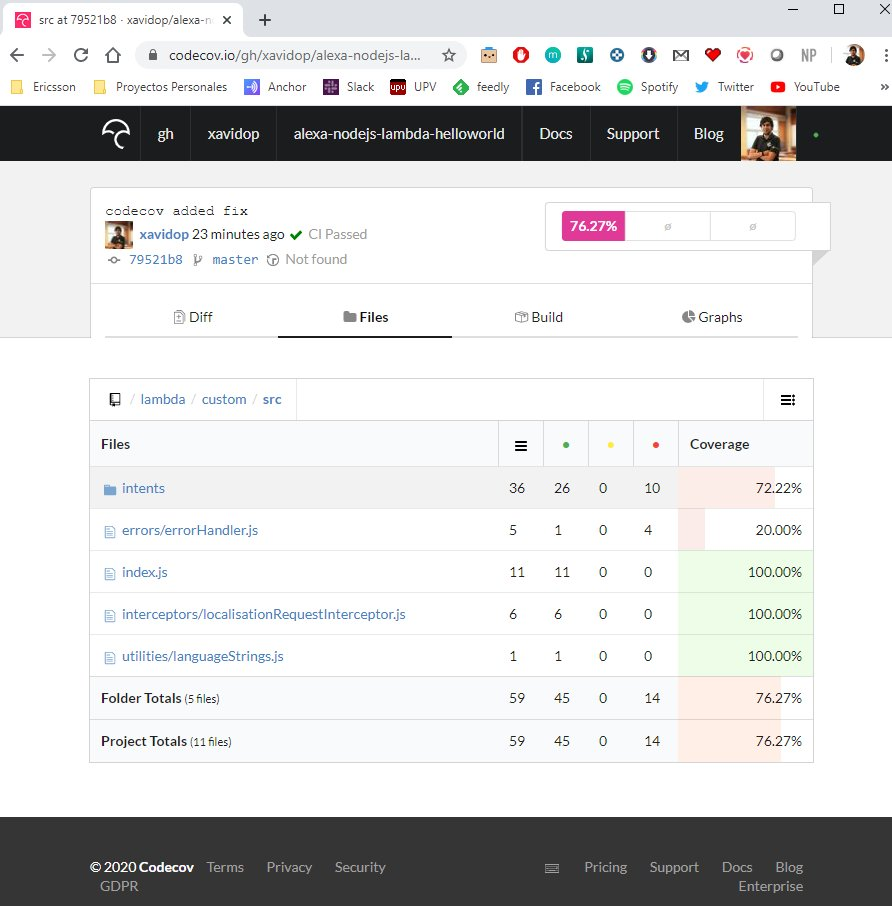The image size is (892, 906).
Task: Open the Twitter bookmark
Action: pos(724,87)
